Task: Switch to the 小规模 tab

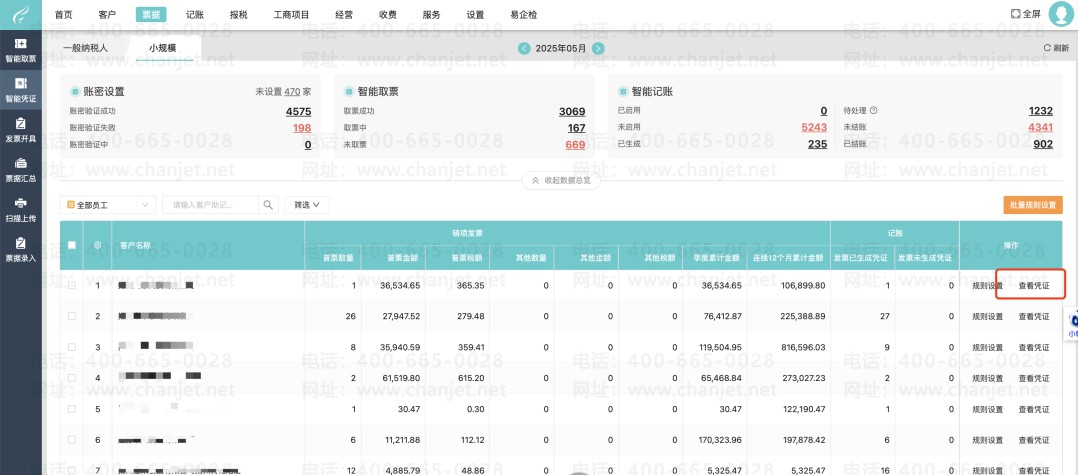Action: (162, 48)
